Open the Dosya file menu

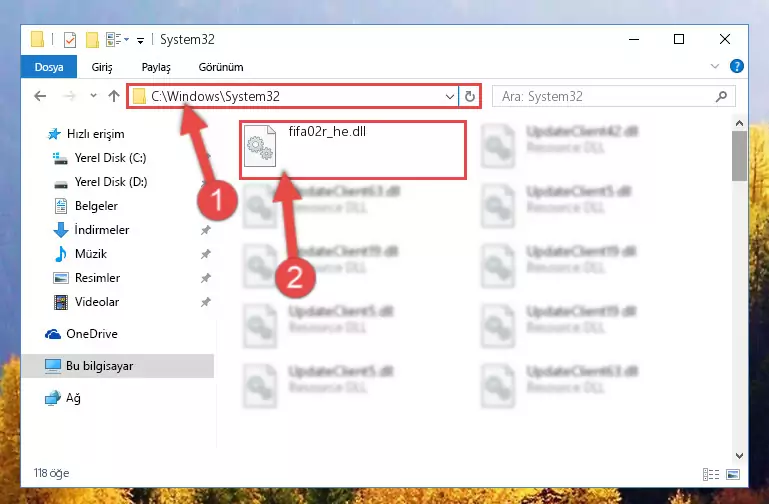tap(49, 67)
